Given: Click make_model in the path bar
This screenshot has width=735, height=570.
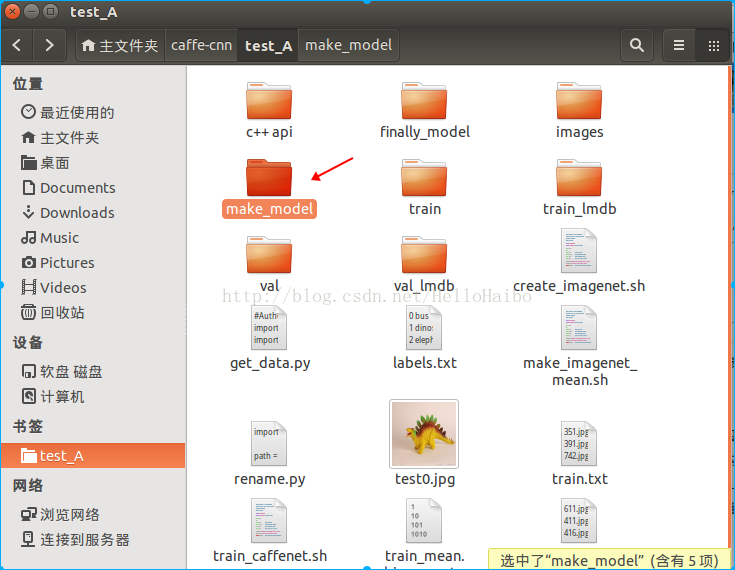Looking at the screenshot, I should coord(348,45).
